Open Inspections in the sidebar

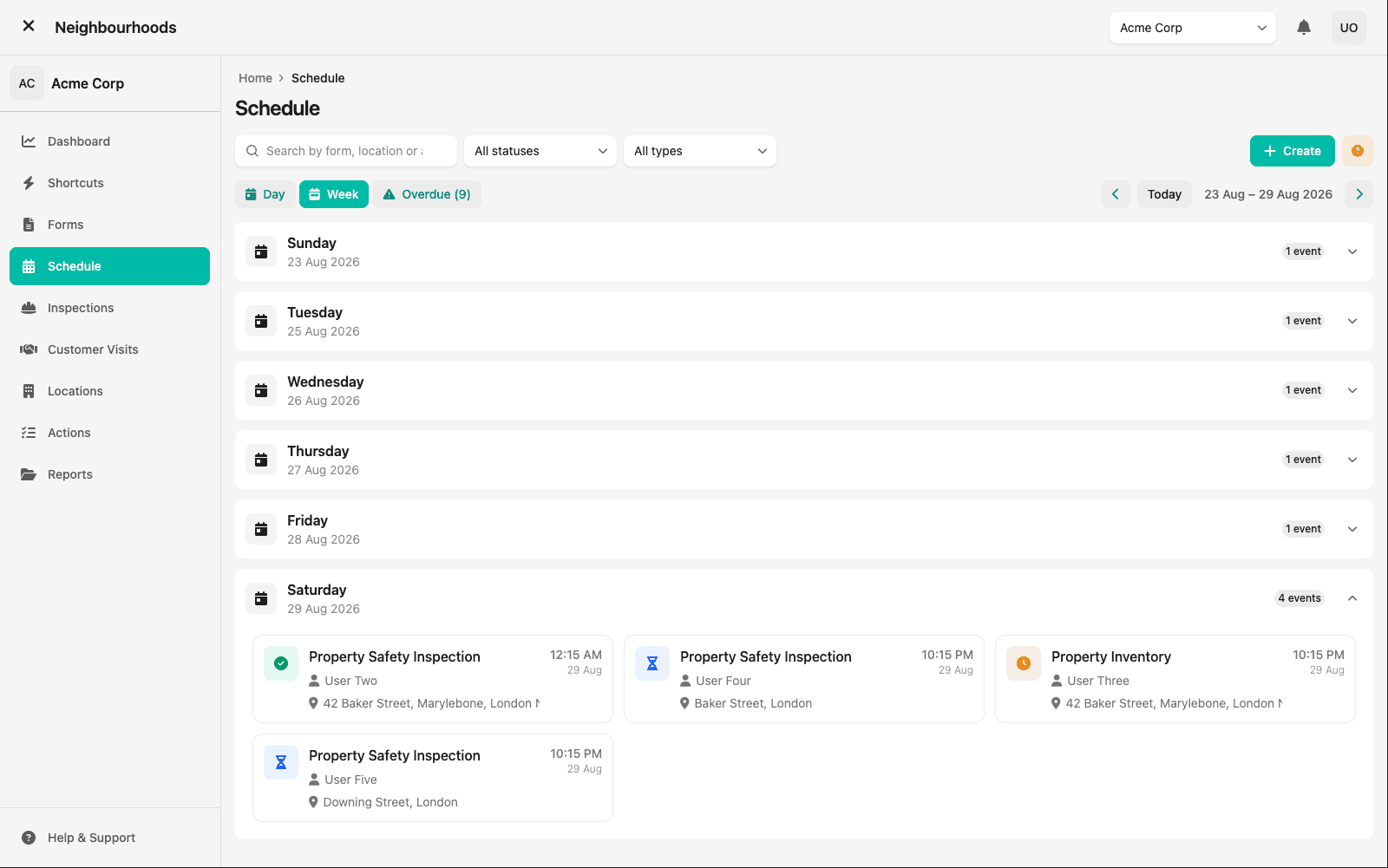[109, 308]
